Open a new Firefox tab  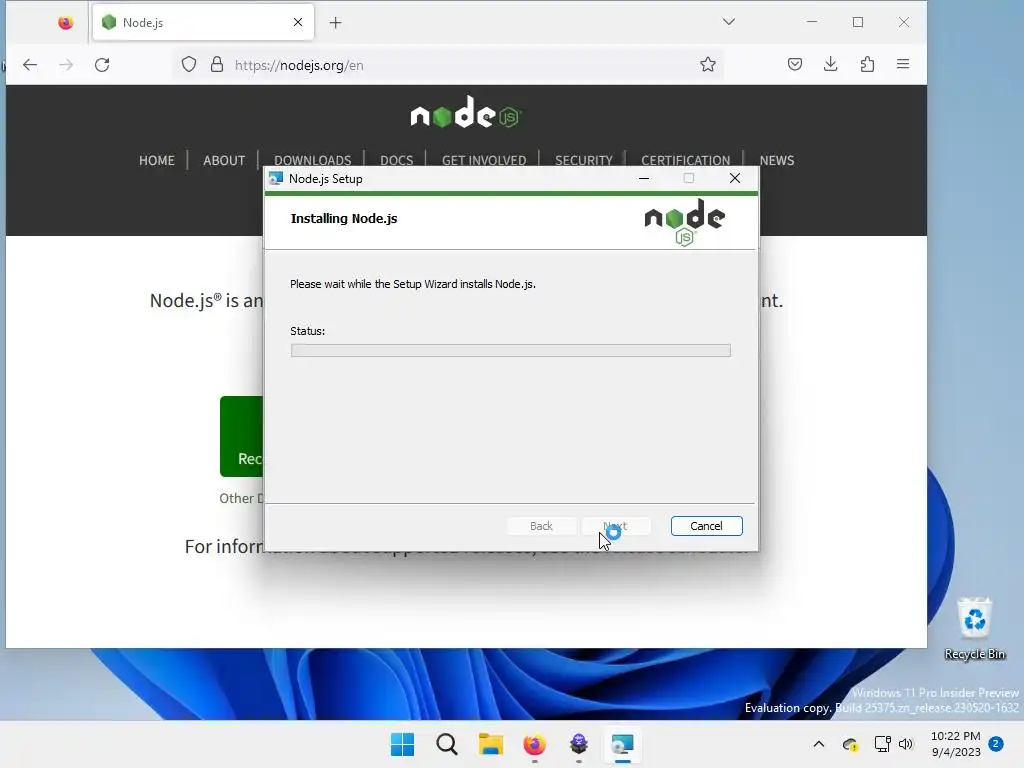pyautogui.click(x=336, y=23)
